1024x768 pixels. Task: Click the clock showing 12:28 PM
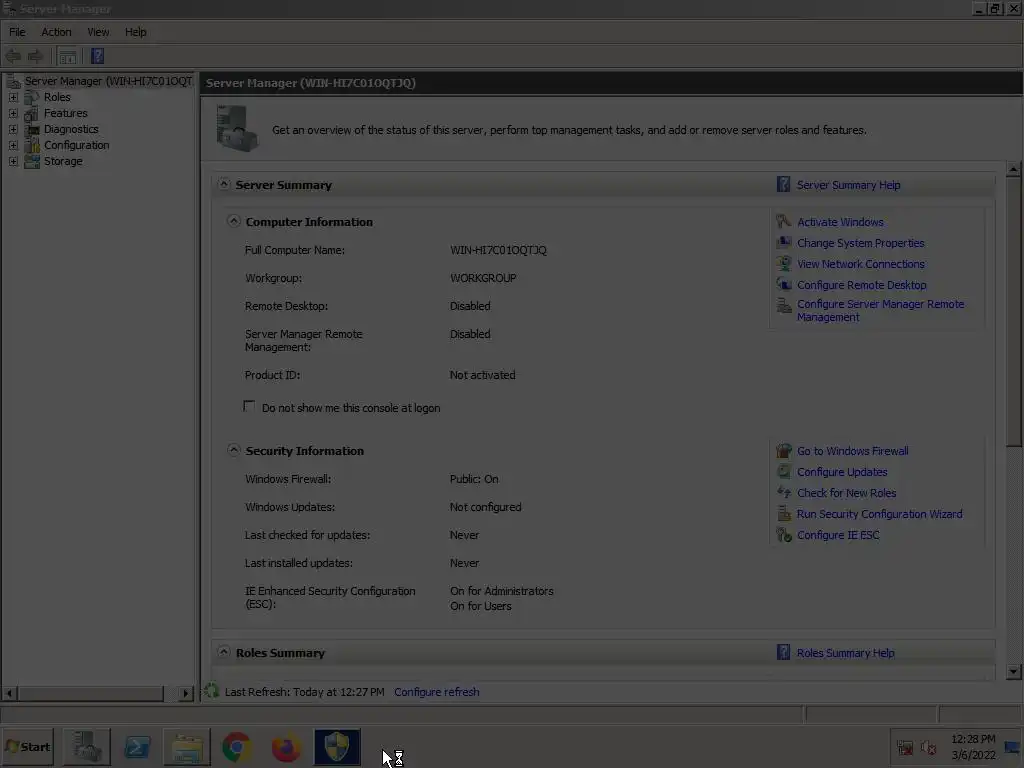[x=973, y=739]
